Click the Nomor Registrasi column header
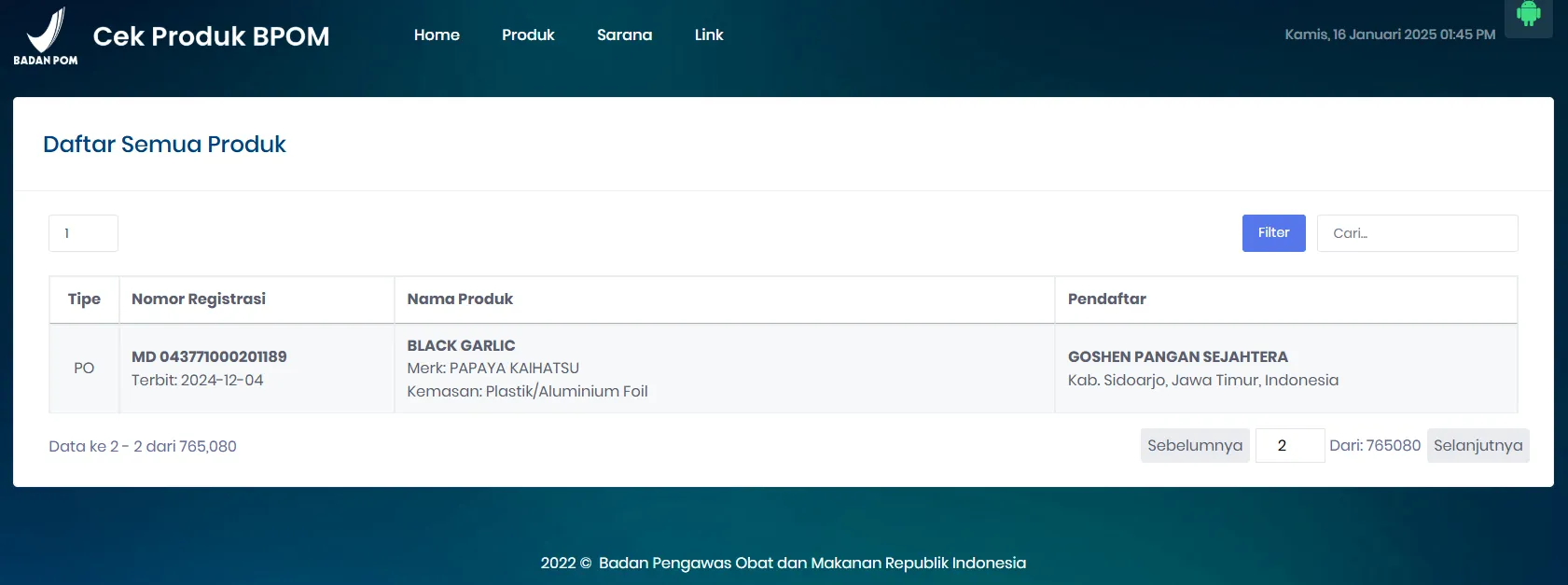 199,299
